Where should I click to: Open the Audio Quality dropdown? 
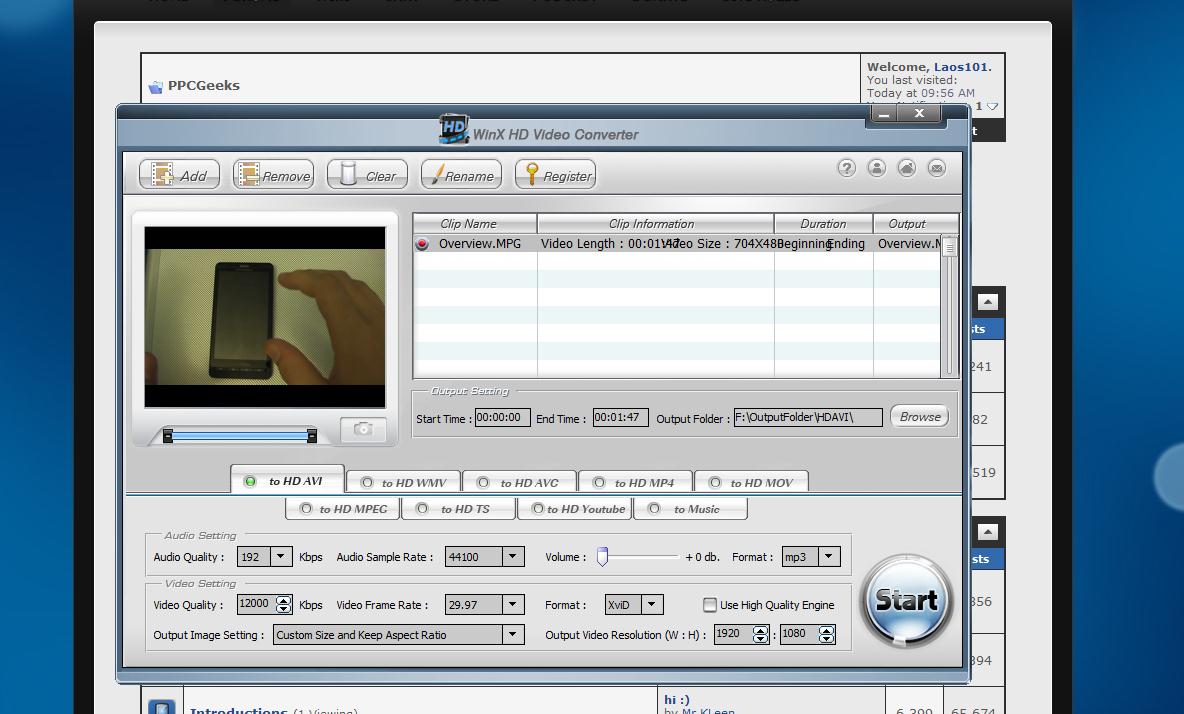[281, 557]
